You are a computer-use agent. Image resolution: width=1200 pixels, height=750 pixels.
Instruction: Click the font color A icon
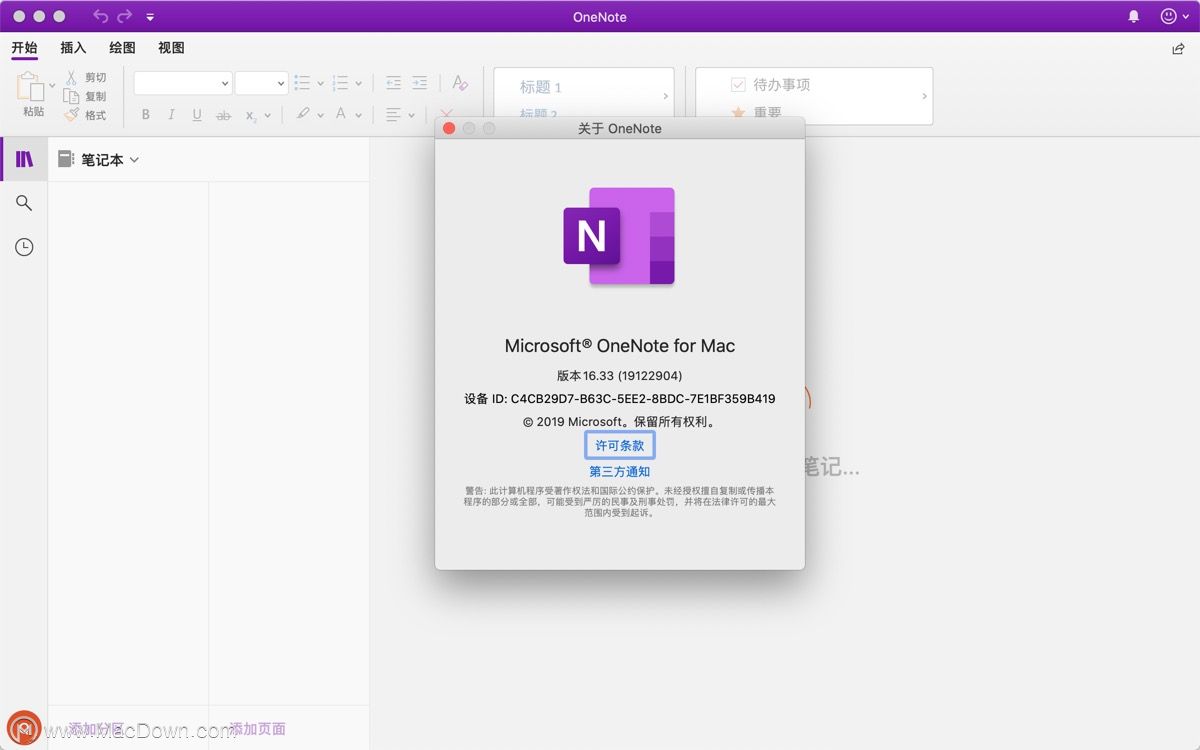point(341,114)
